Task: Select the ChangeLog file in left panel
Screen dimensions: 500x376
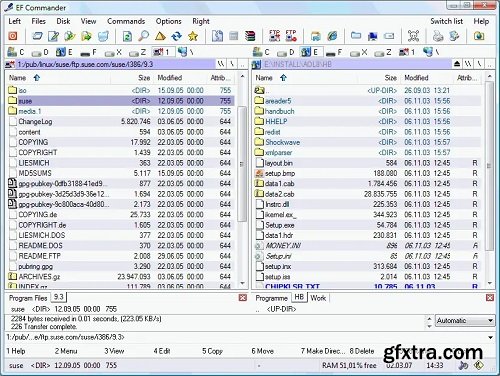Action: click(120, 122)
